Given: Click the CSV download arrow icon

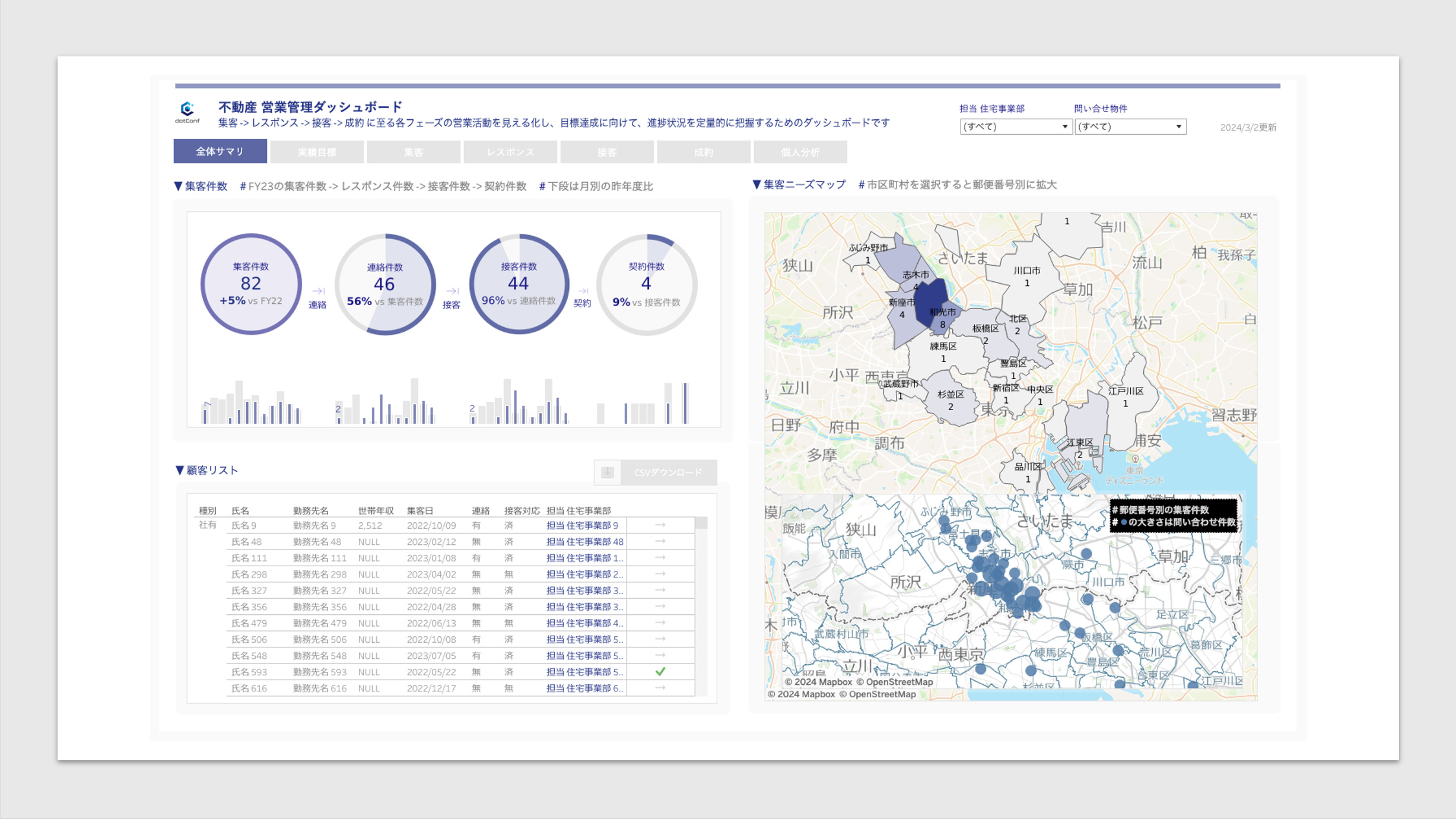Looking at the screenshot, I should [x=607, y=472].
